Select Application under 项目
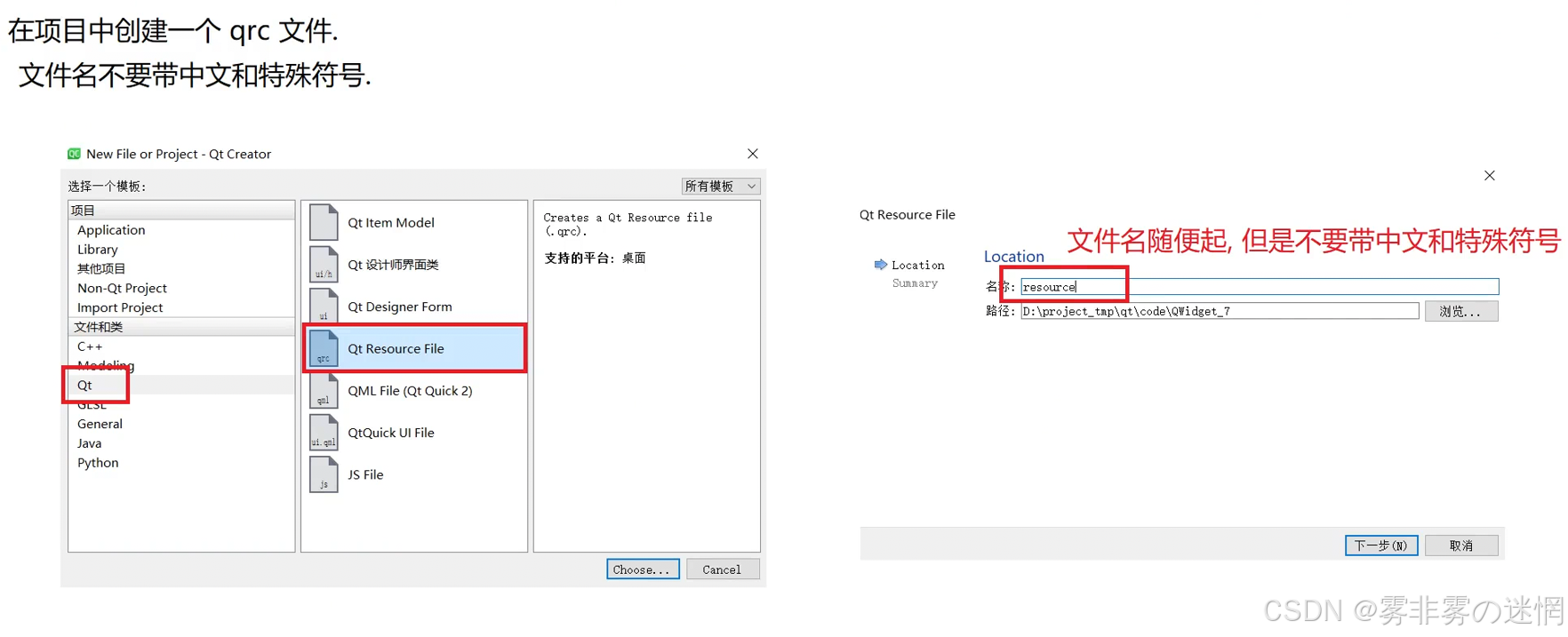This screenshot has height=637, width=1568. 111,230
